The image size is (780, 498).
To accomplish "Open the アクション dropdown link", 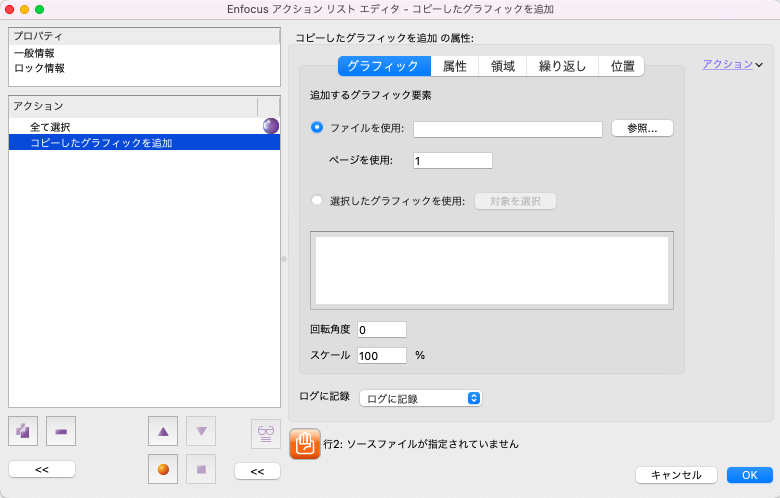I will point(732,64).
